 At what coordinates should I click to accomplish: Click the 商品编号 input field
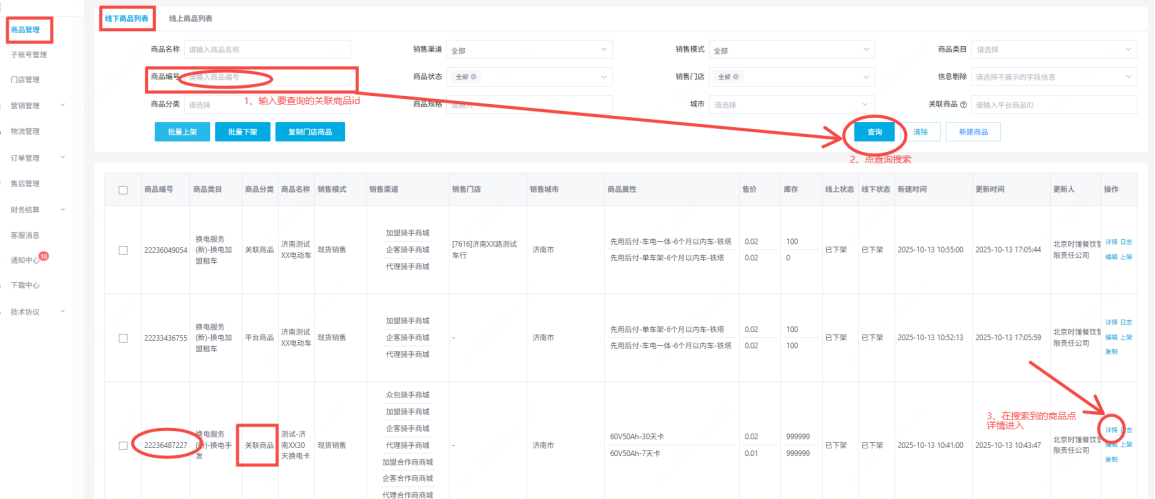point(268,77)
